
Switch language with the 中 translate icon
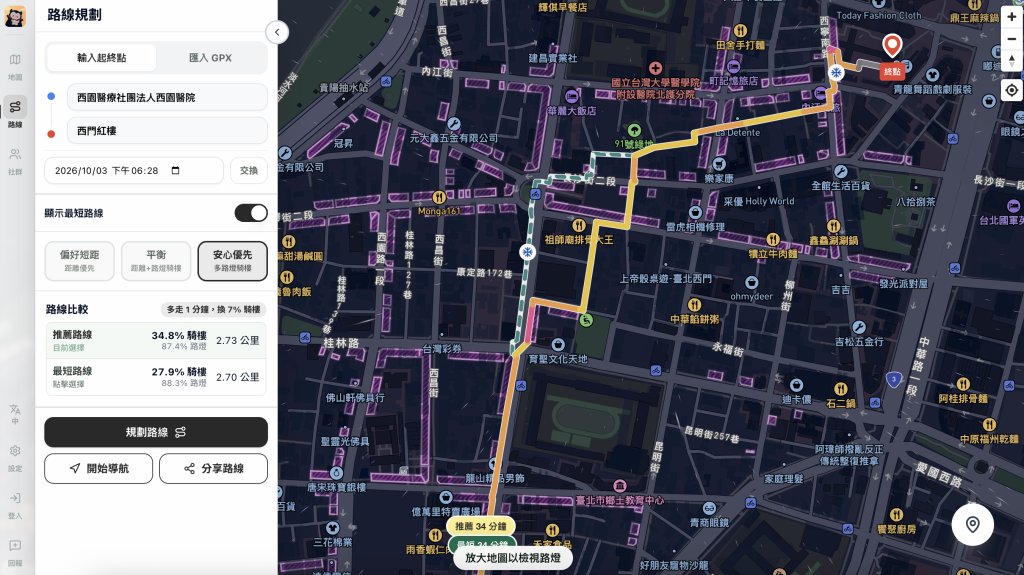point(15,414)
